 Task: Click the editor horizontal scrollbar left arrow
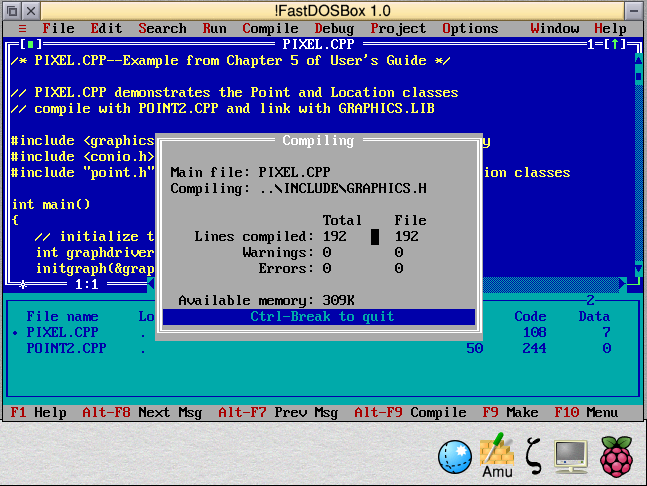151,284
